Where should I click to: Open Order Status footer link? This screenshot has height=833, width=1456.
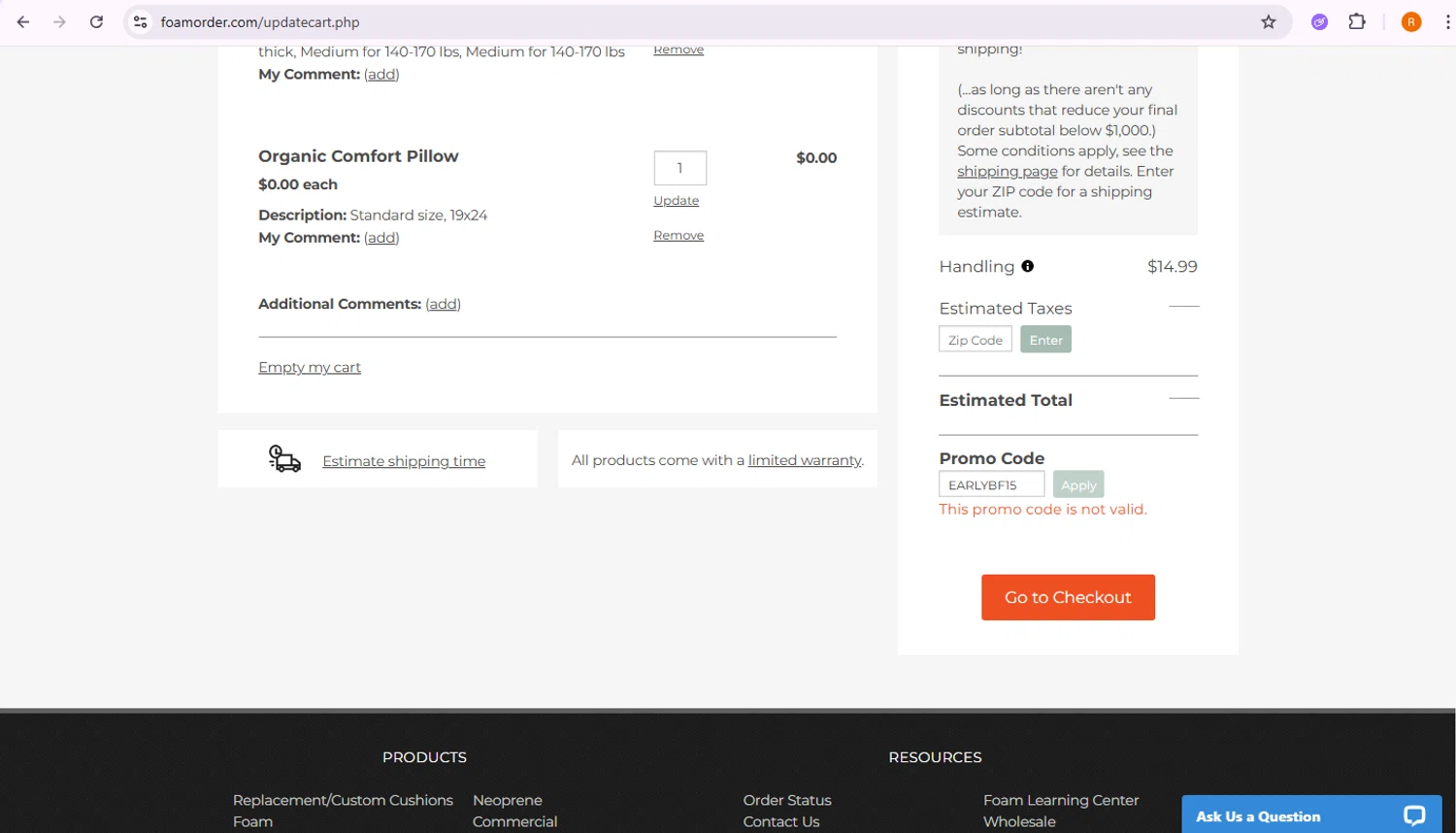pos(787,800)
